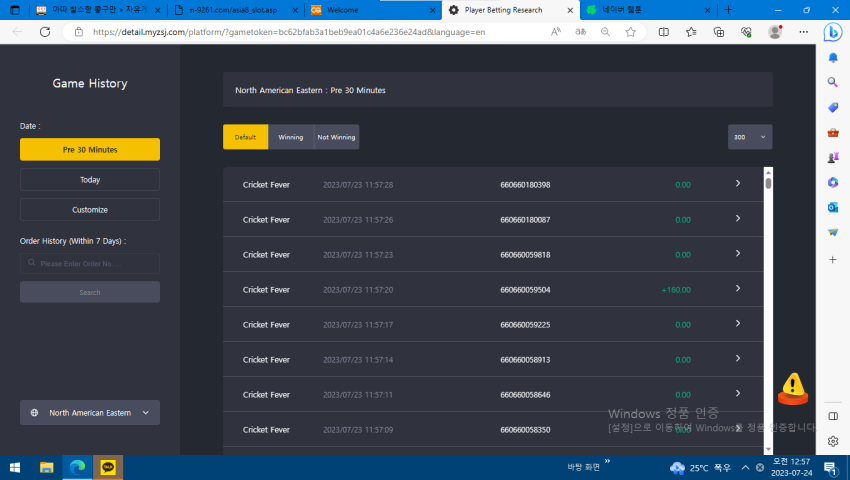850x480 pixels.
Task: Open the Bing chat sidebar icon
Action: [x=833, y=32]
